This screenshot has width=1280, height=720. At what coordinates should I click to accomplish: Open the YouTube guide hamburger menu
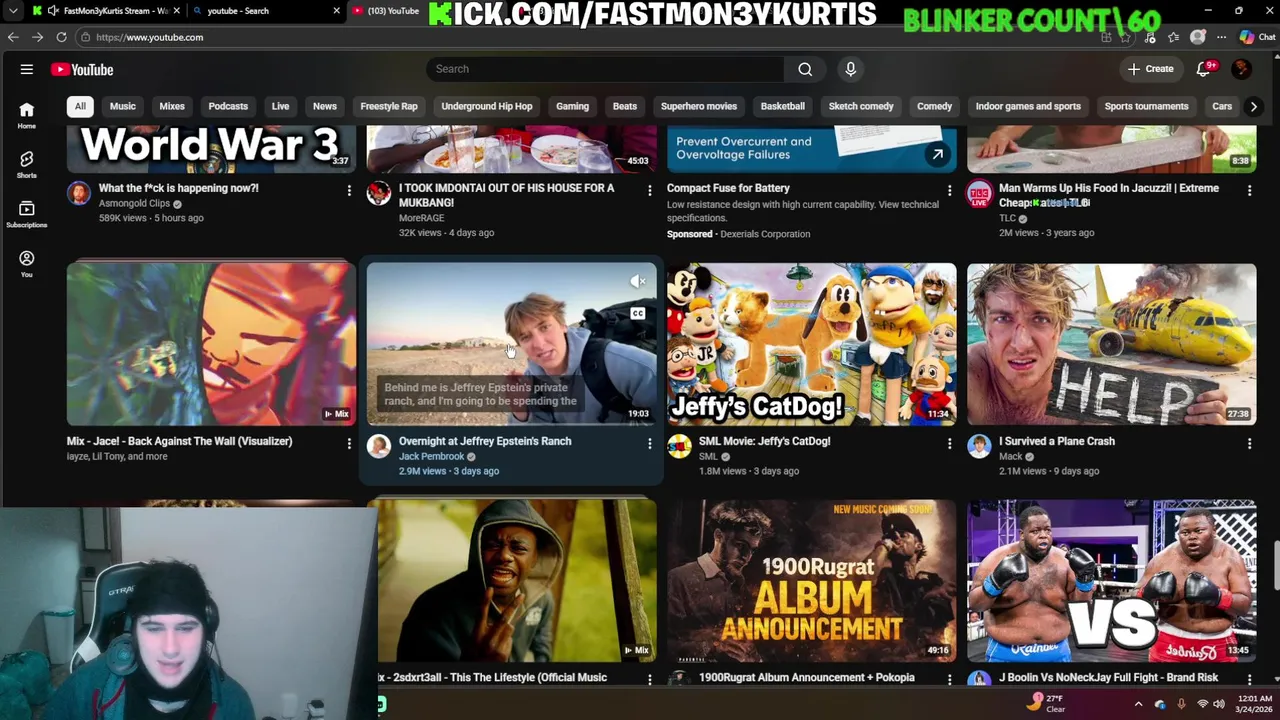tap(27, 69)
